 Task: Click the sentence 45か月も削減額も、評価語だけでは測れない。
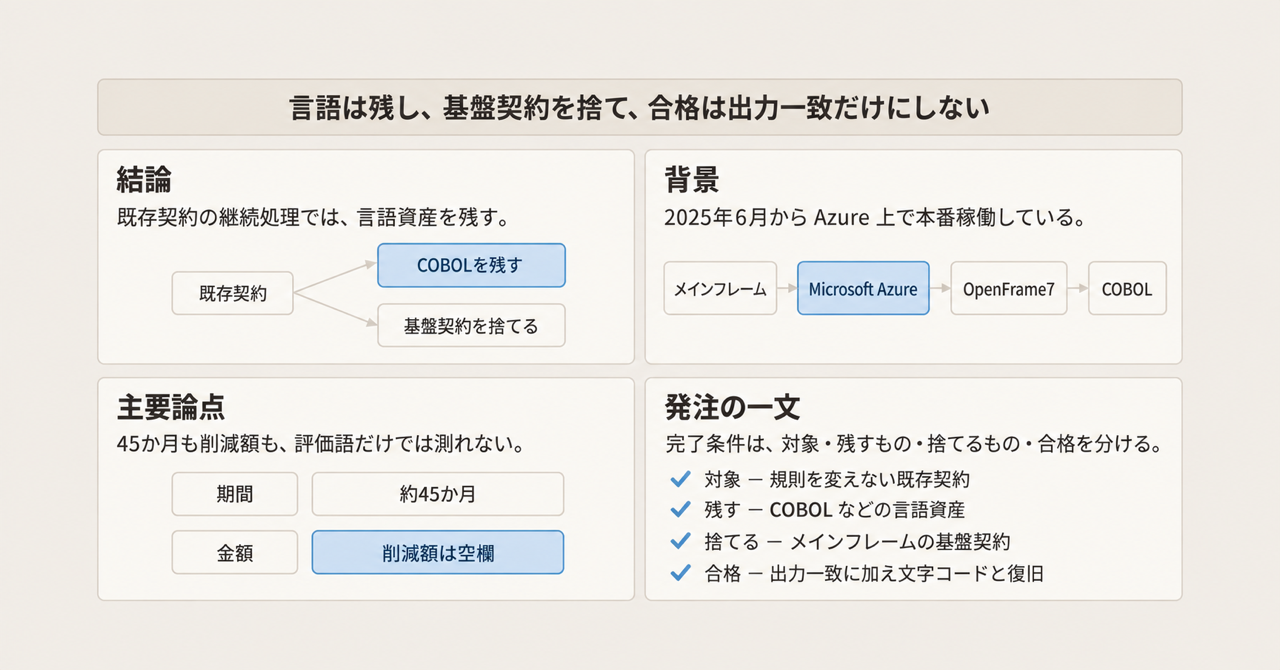[321, 443]
